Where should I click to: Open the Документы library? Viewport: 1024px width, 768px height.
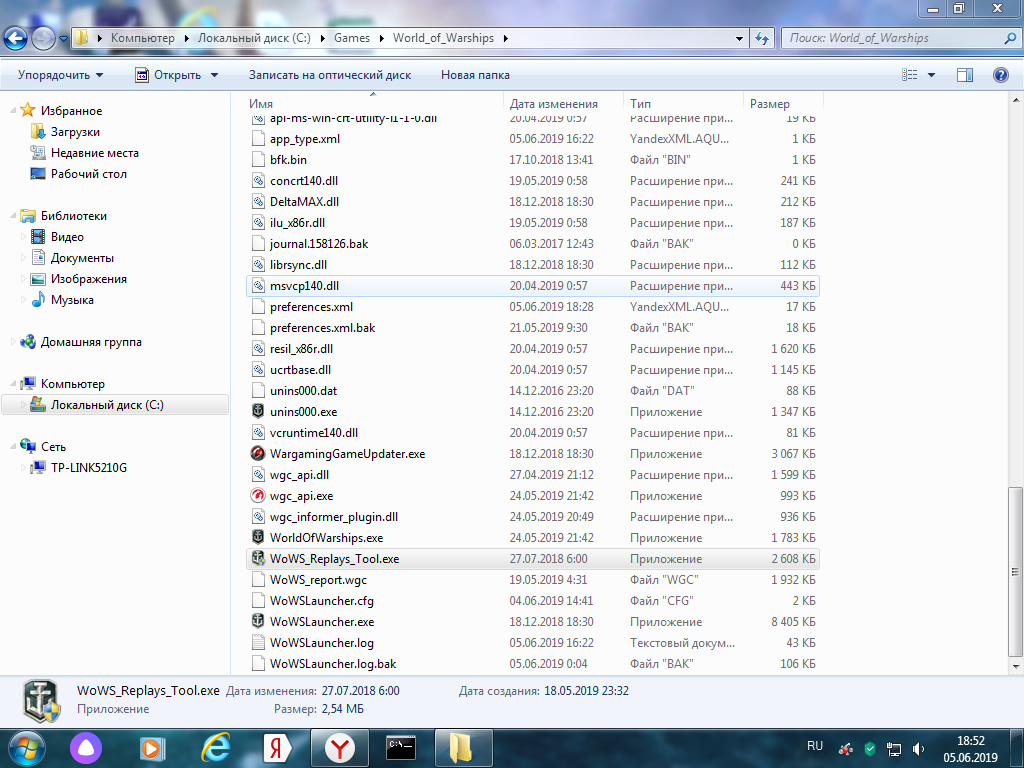(x=82, y=258)
